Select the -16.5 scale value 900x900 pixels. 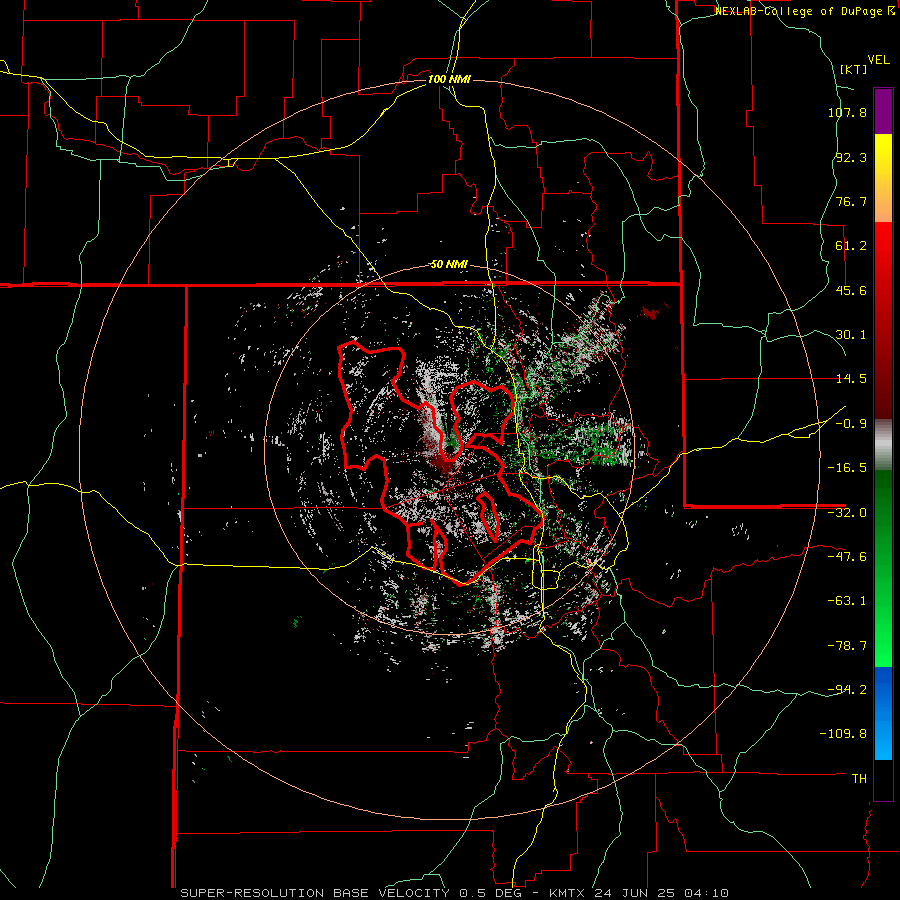tap(847, 468)
